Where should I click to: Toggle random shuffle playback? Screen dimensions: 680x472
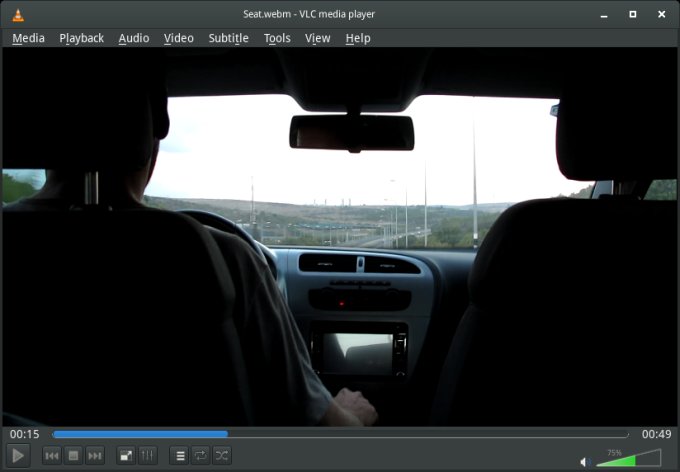[x=222, y=456]
